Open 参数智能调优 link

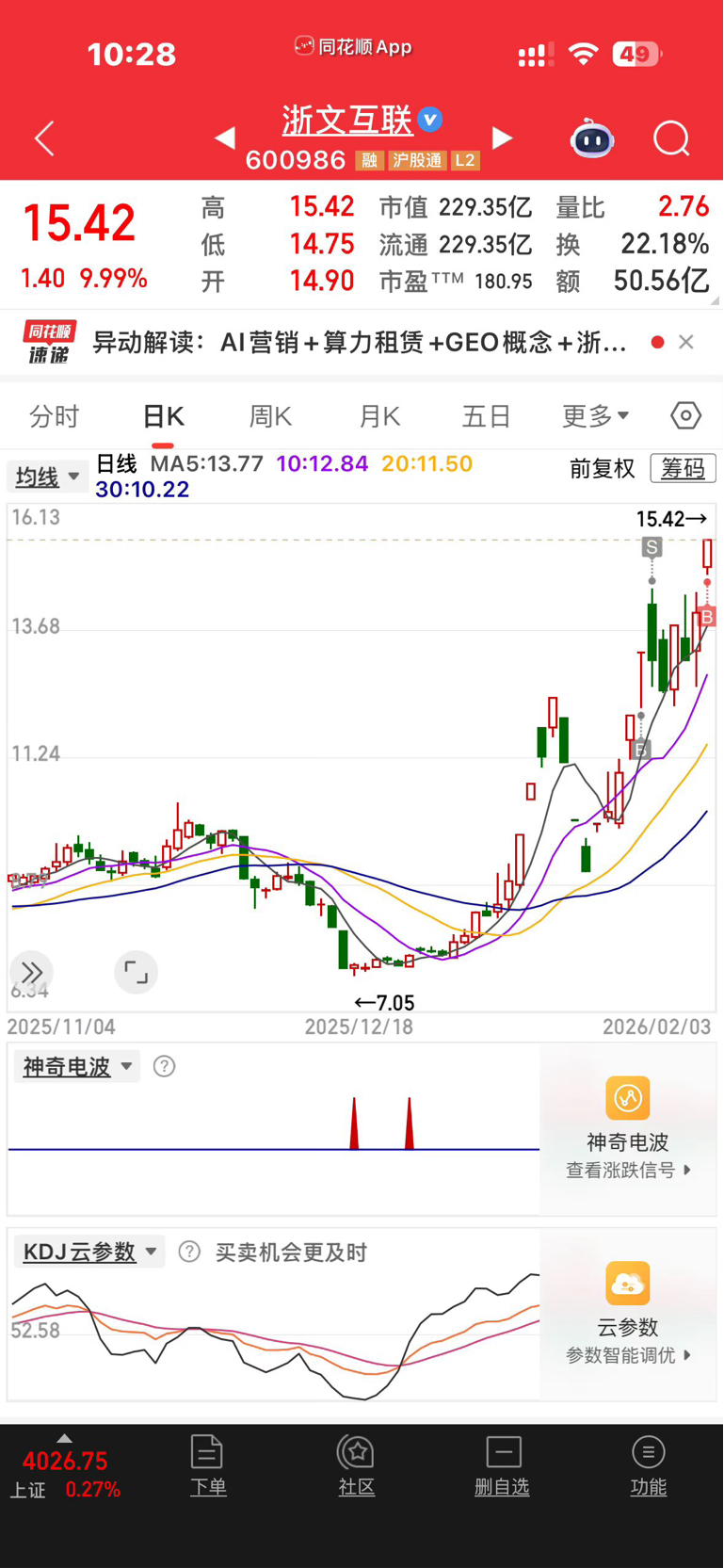[x=628, y=1355]
